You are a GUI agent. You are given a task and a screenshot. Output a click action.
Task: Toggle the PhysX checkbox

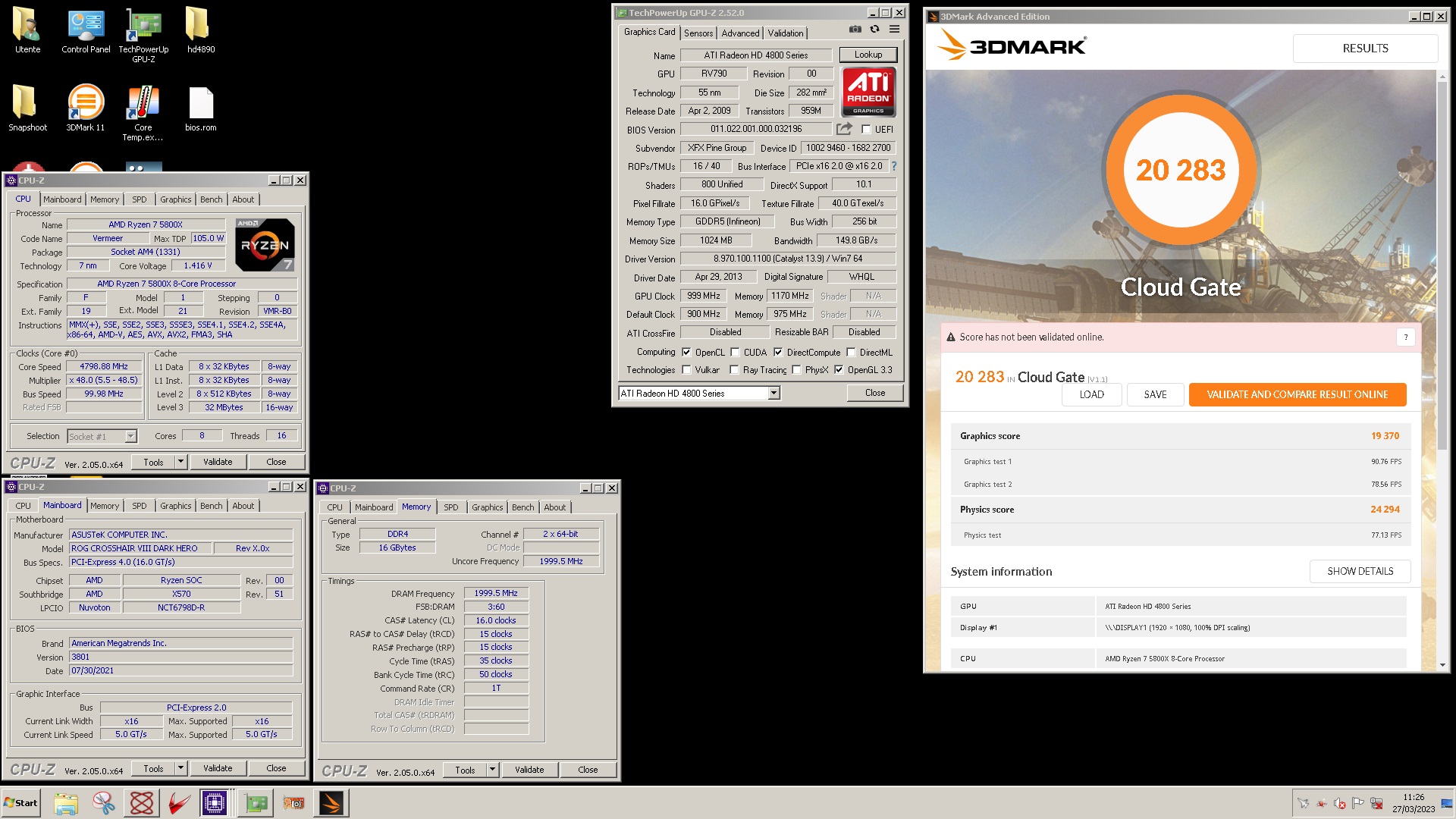tap(796, 370)
